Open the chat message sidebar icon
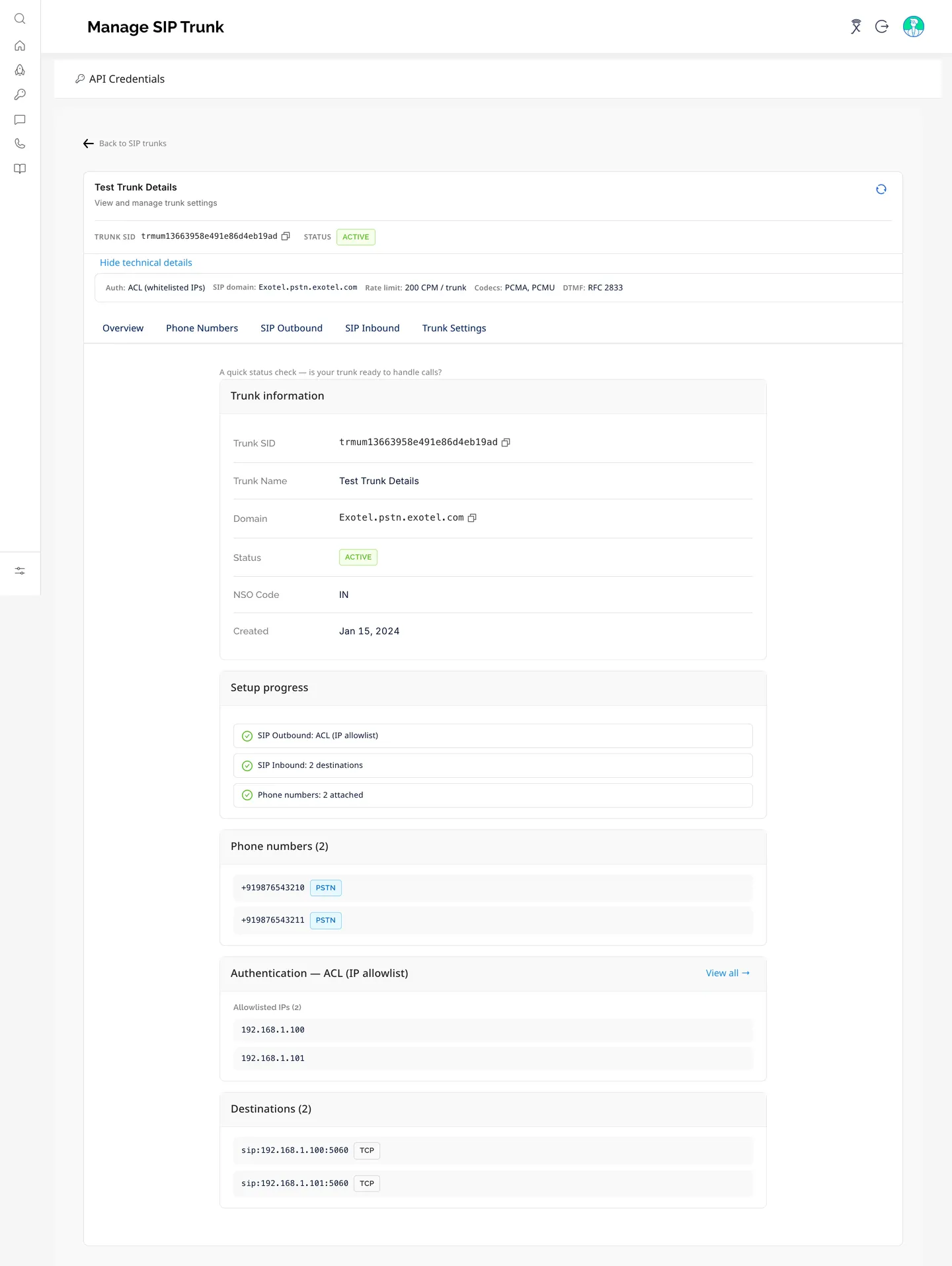The height and width of the screenshot is (1266, 952). [20, 120]
